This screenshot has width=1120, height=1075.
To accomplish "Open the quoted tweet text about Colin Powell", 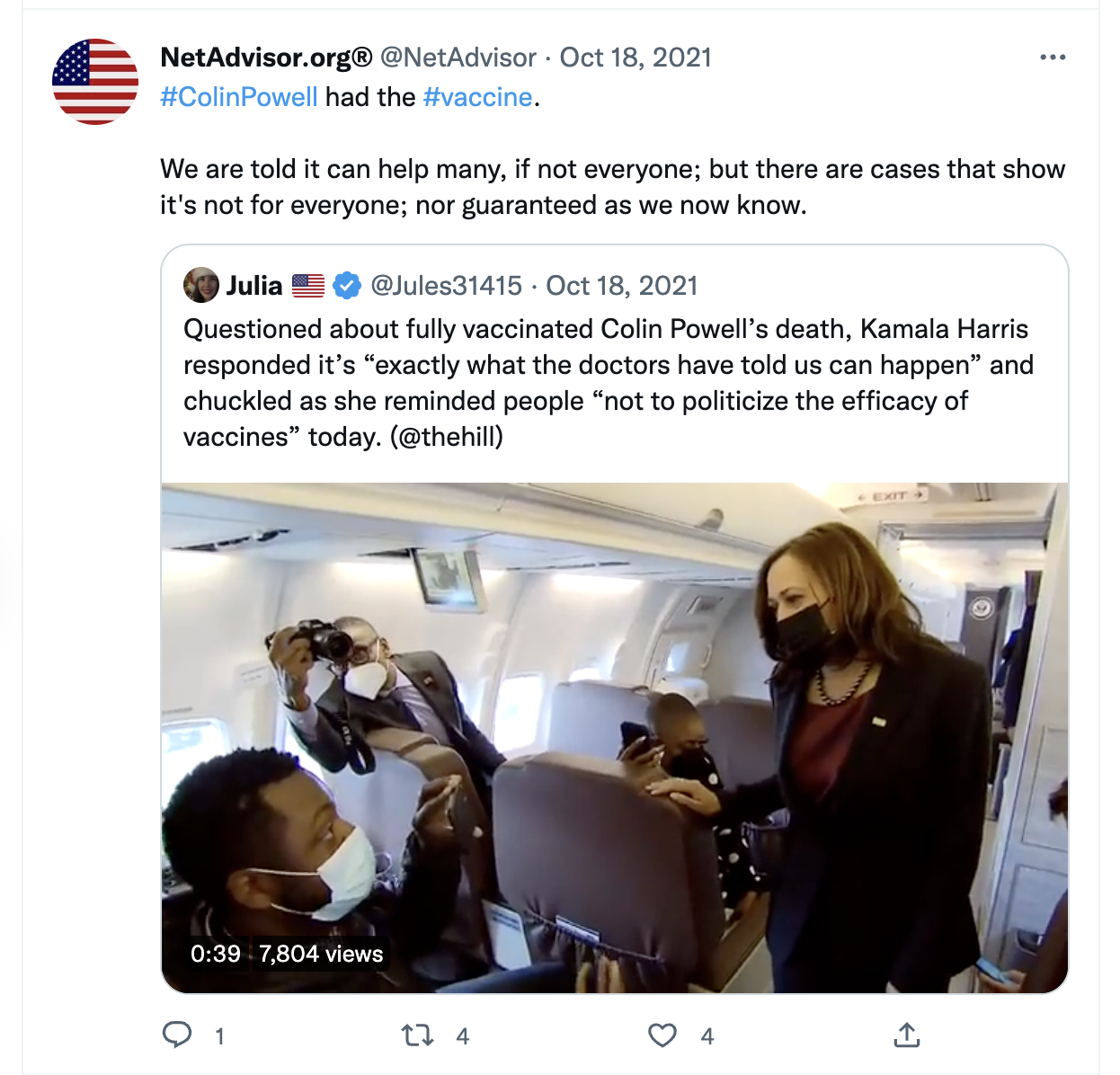I will click(x=608, y=383).
